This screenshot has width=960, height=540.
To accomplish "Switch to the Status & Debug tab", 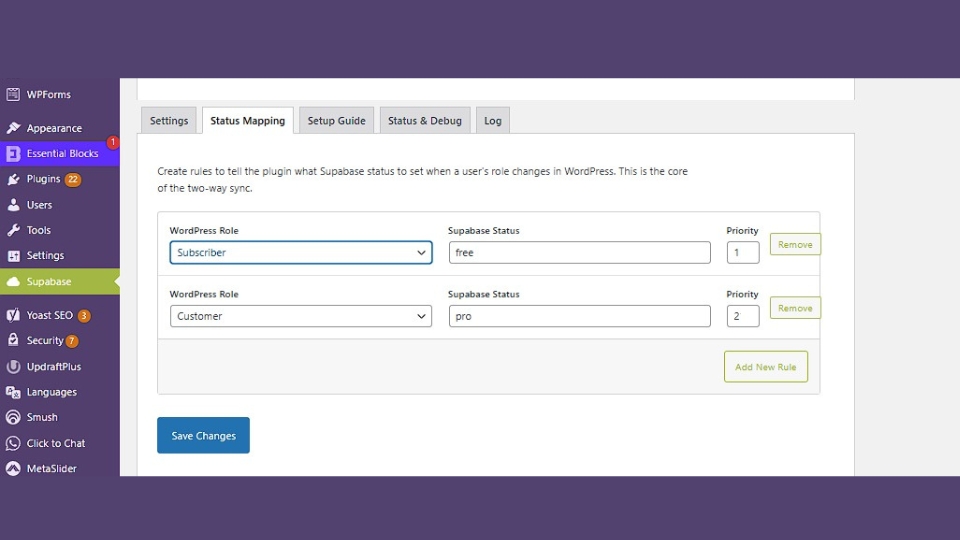I will coord(424,121).
